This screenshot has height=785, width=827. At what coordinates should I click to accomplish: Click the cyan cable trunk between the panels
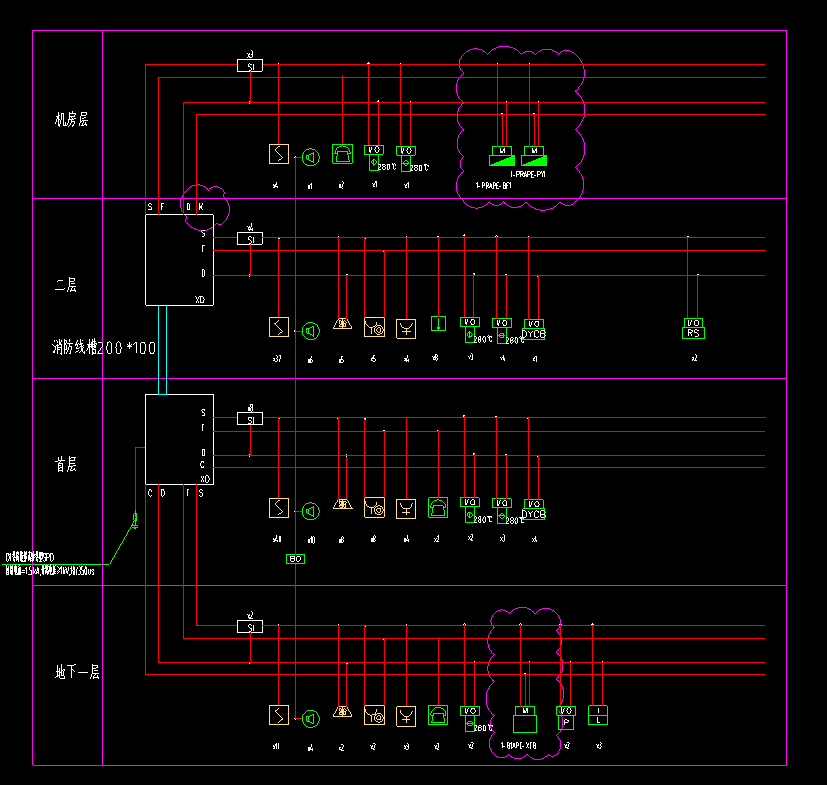point(162,350)
